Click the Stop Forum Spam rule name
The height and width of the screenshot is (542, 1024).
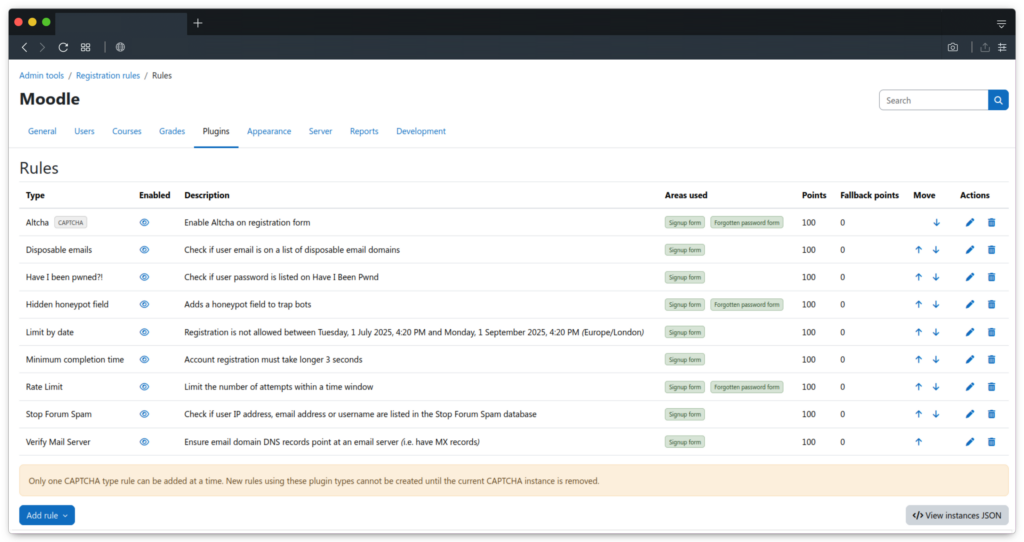coord(59,415)
